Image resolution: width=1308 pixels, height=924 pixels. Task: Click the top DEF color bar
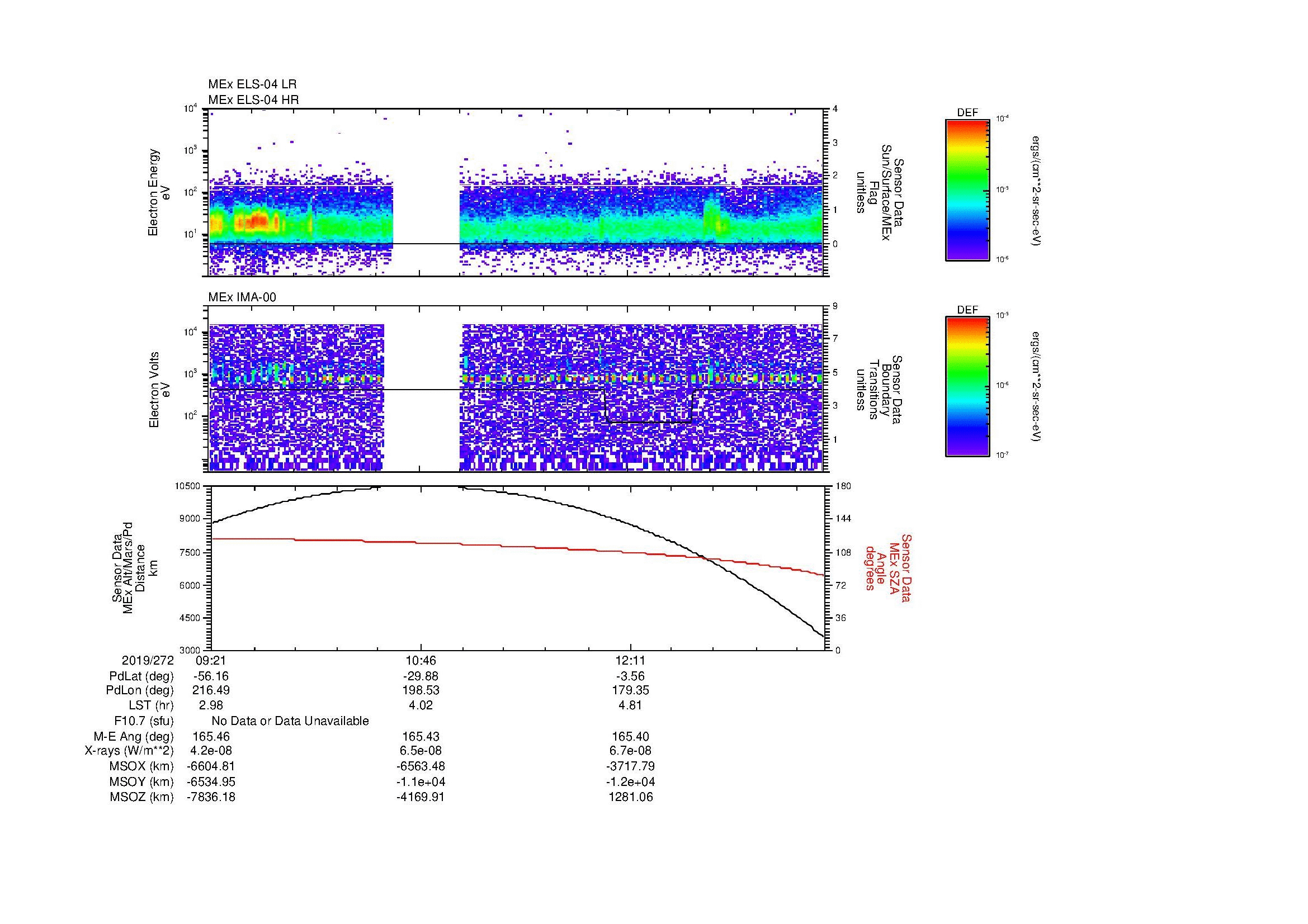(x=967, y=189)
